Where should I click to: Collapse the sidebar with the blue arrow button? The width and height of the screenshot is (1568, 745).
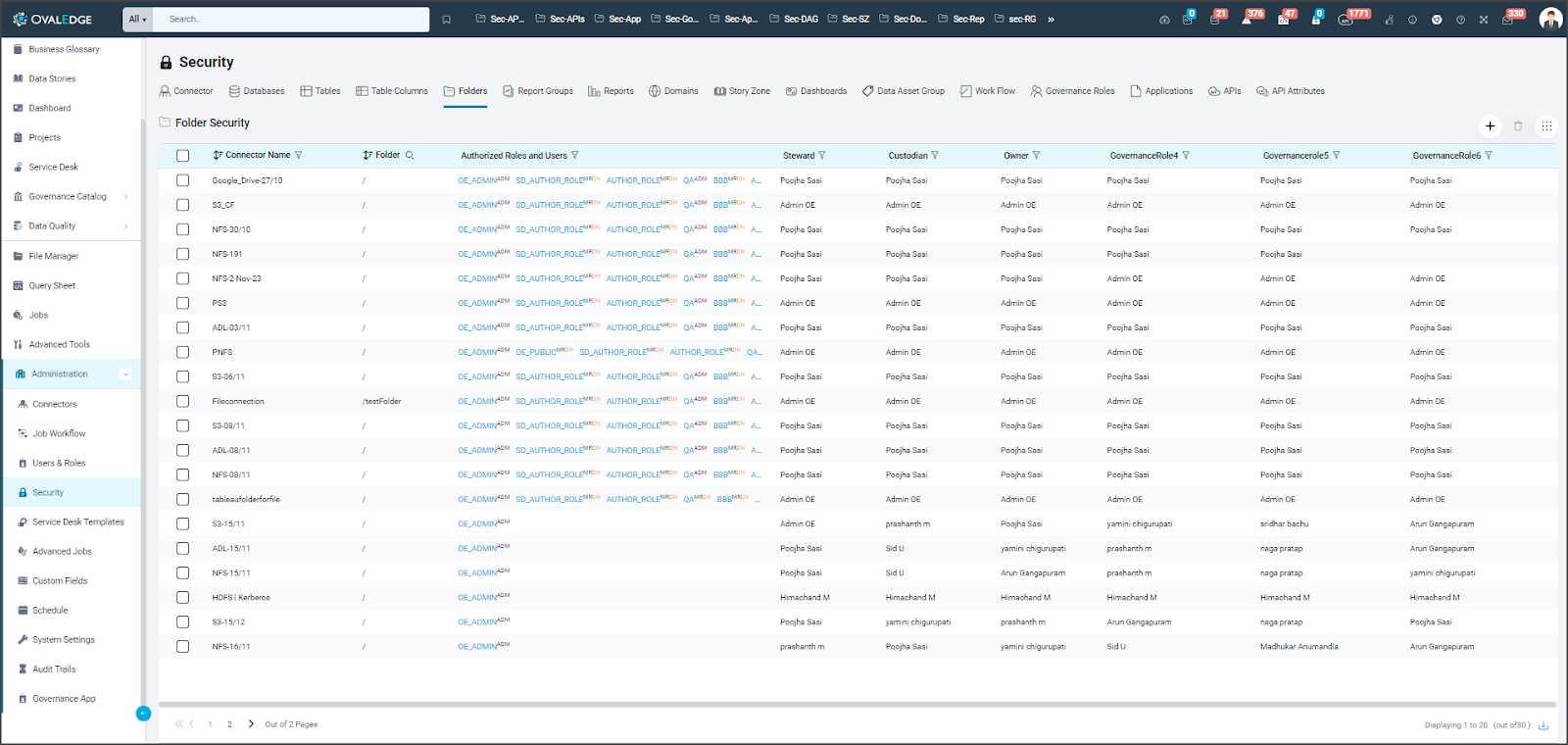click(143, 714)
